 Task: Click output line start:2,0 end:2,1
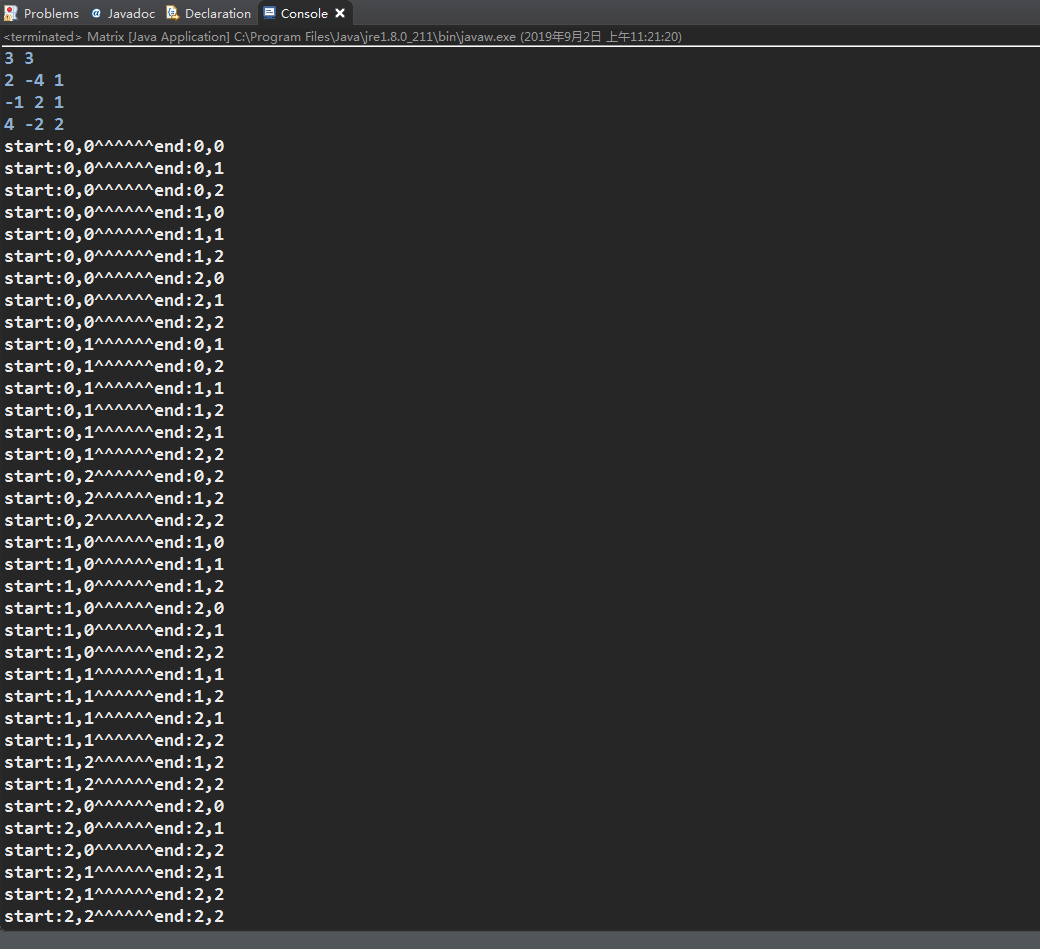[x=114, y=828]
